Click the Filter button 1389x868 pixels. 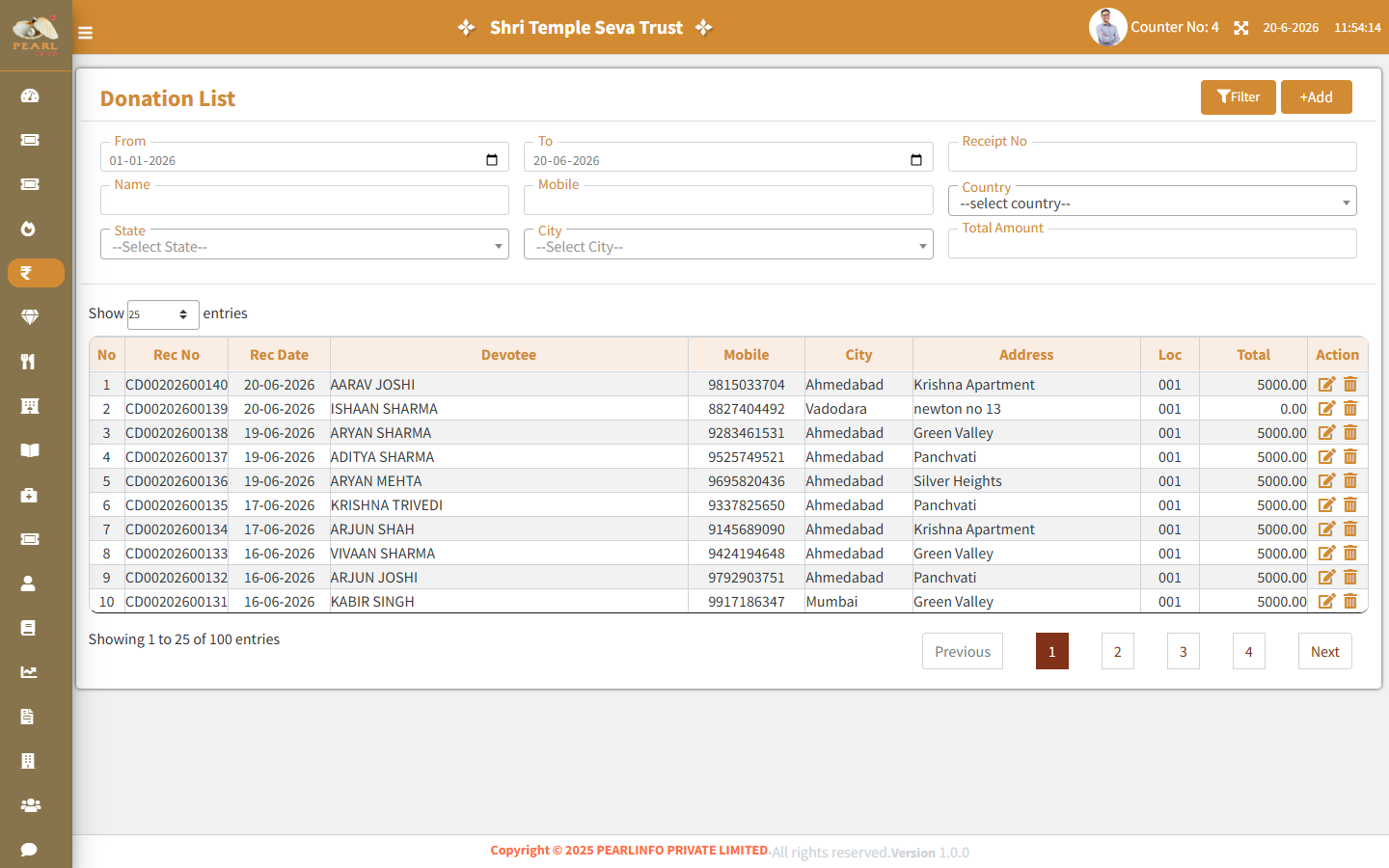tap(1239, 96)
